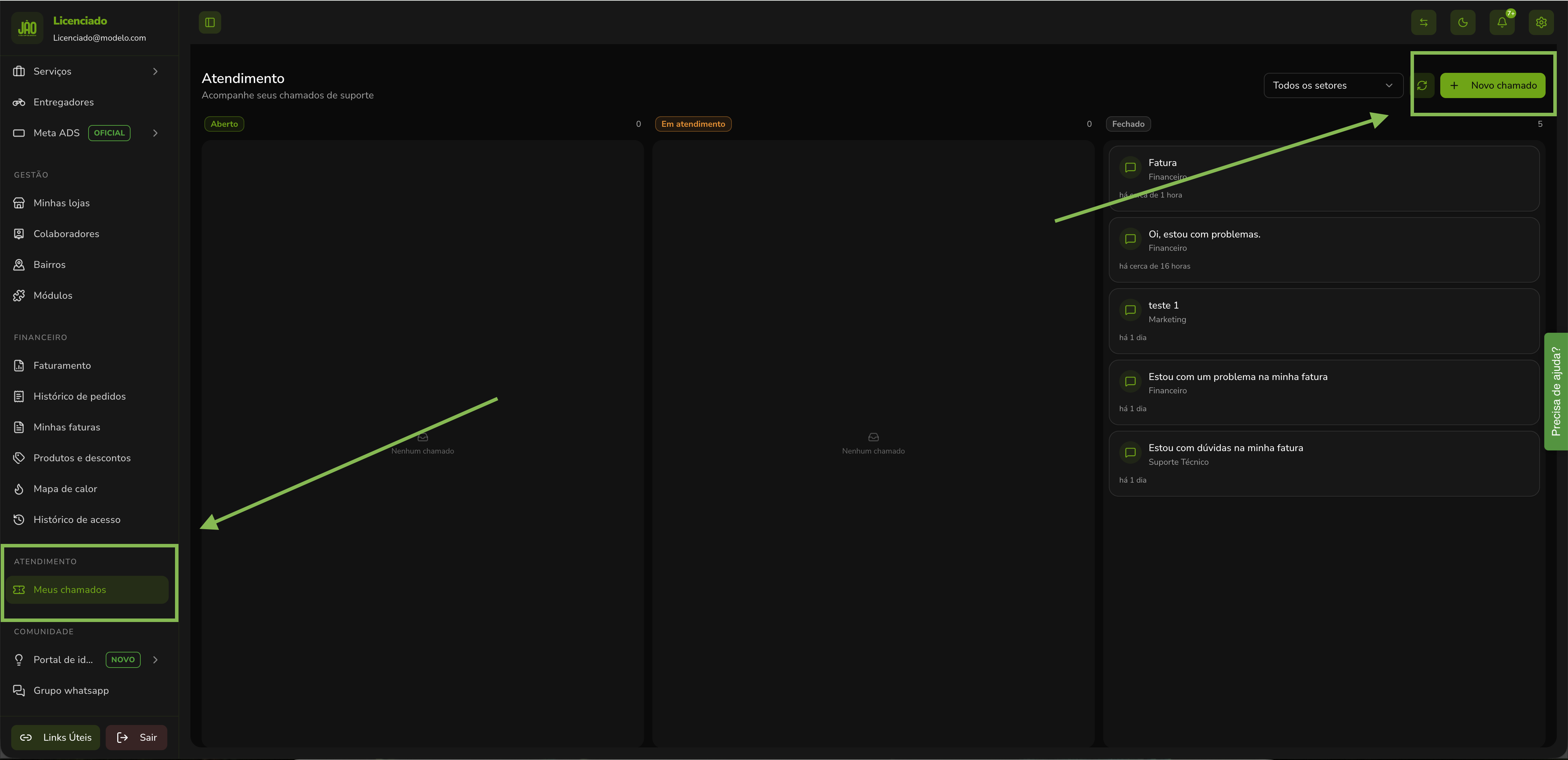Open Todos os setores dropdown
This screenshot has width=1568, height=760.
1332,86
